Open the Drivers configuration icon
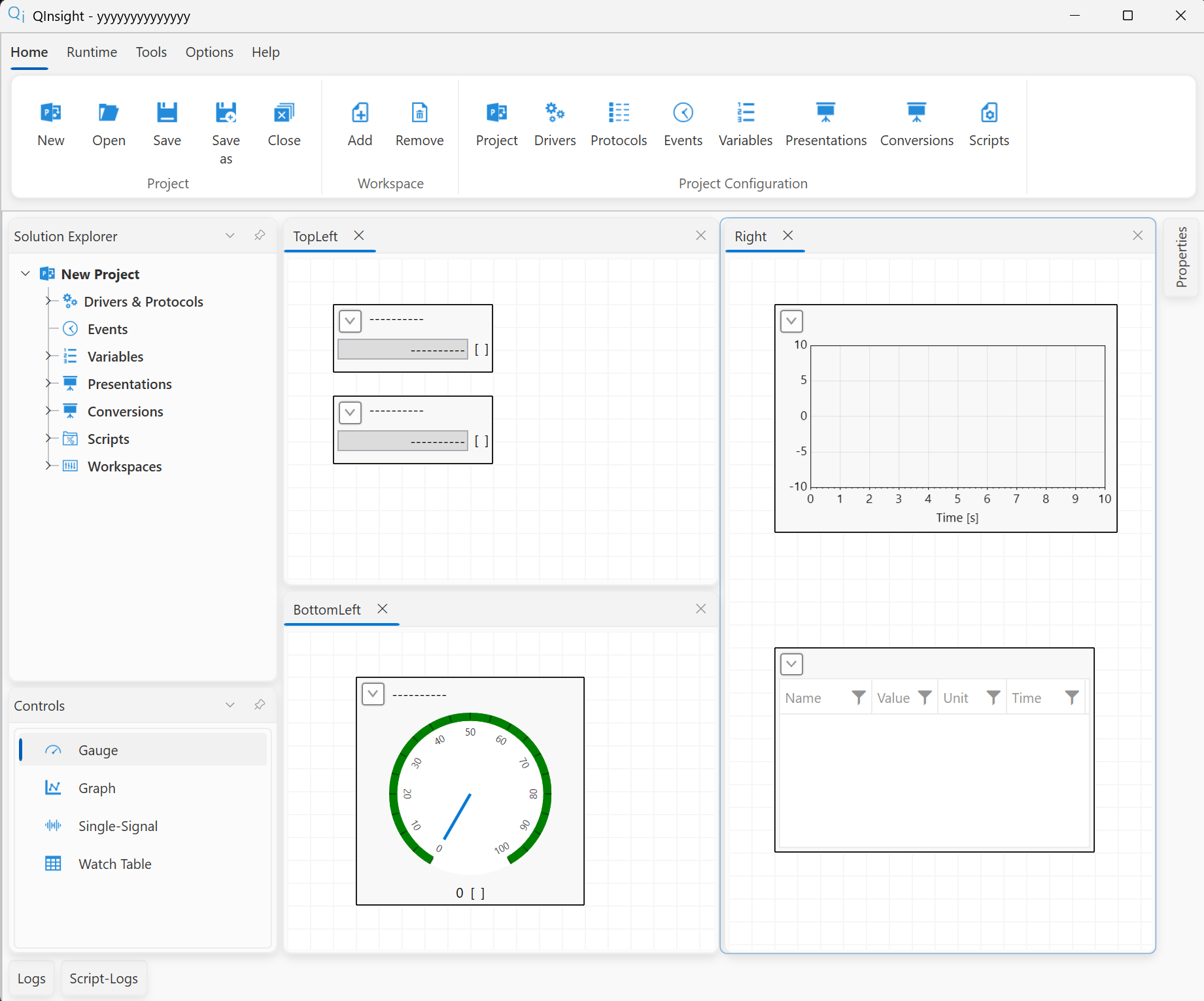 [x=555, y=112]
